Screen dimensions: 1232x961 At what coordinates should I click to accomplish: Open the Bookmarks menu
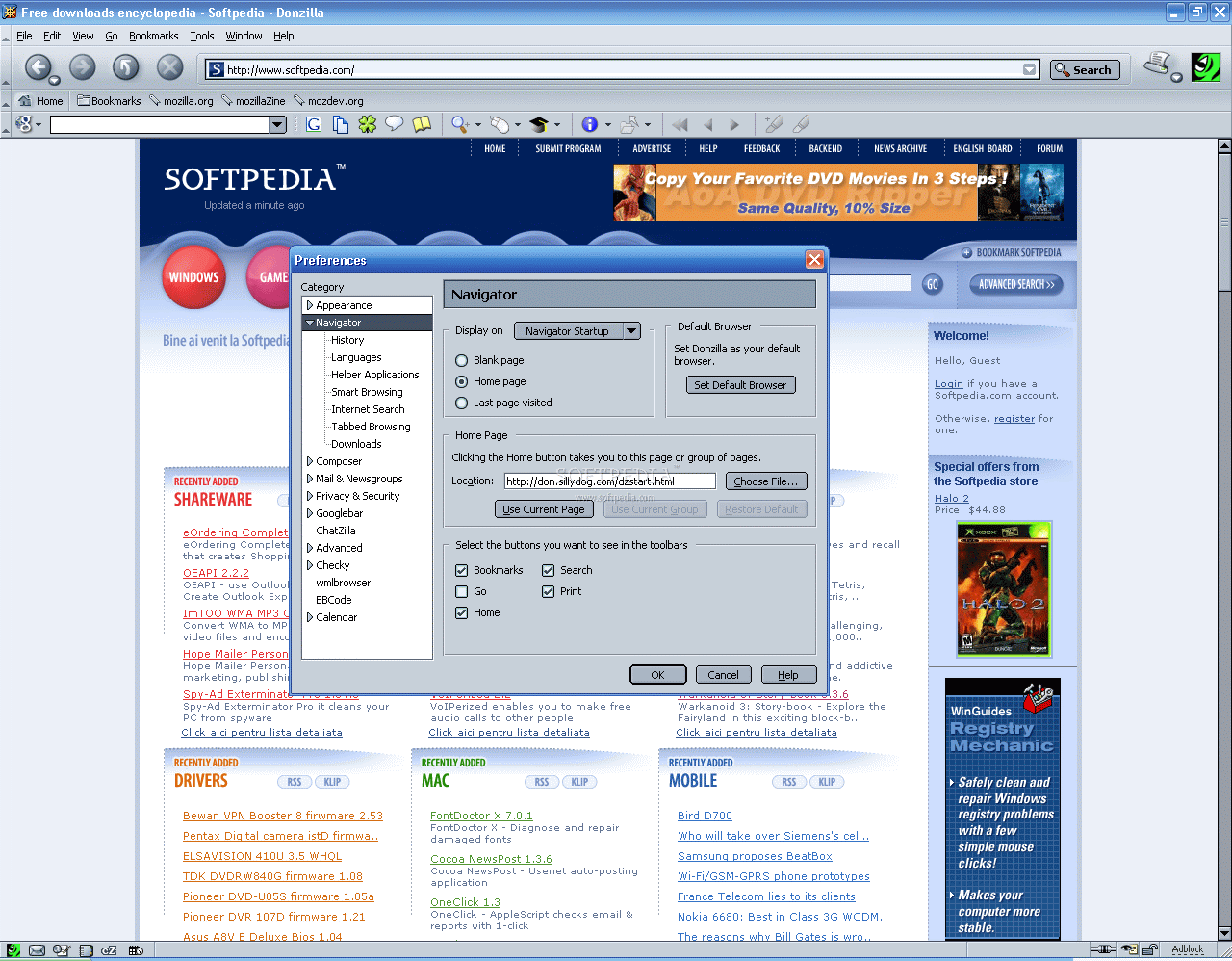pos(154,36)
